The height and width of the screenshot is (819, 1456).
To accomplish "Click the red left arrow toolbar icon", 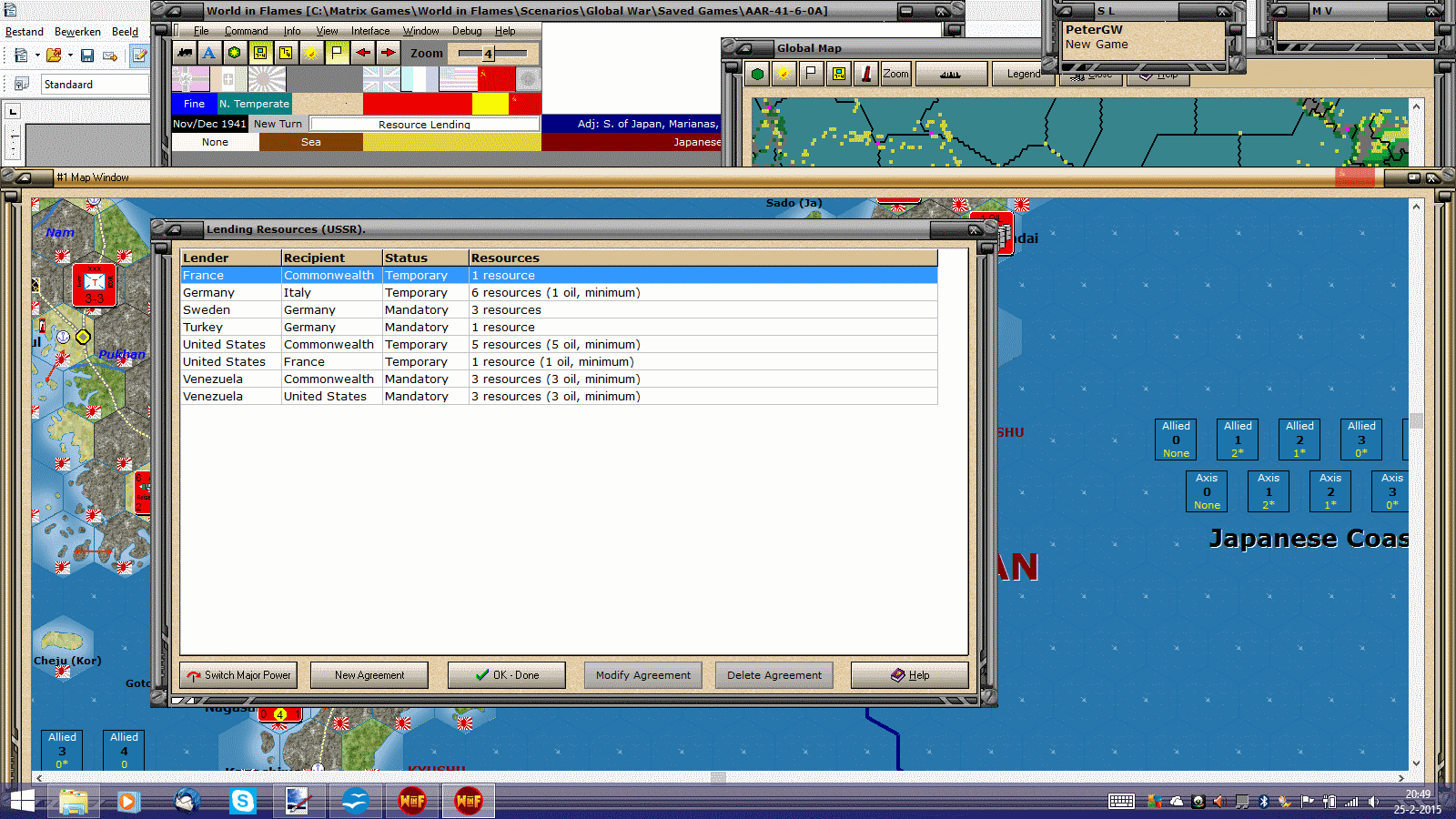I will (x=363, y=53).
